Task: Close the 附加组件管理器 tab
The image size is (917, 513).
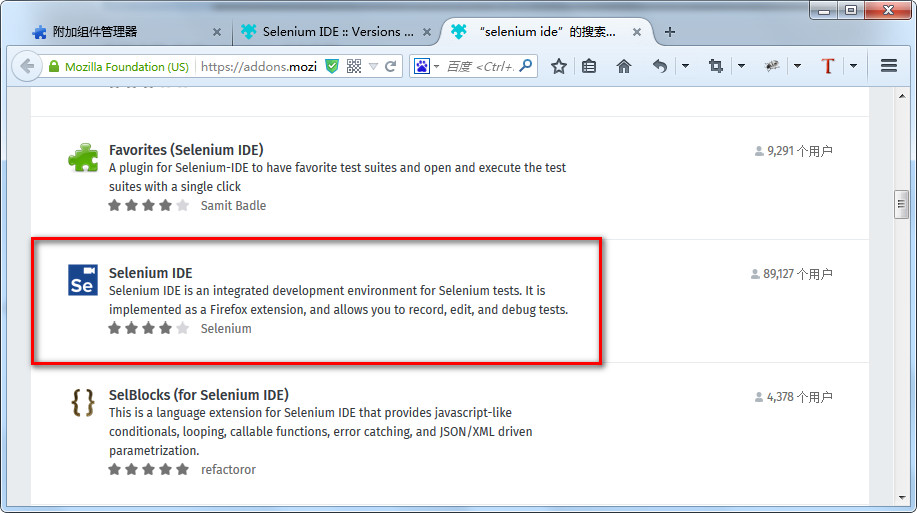Action: click(217, 32)
